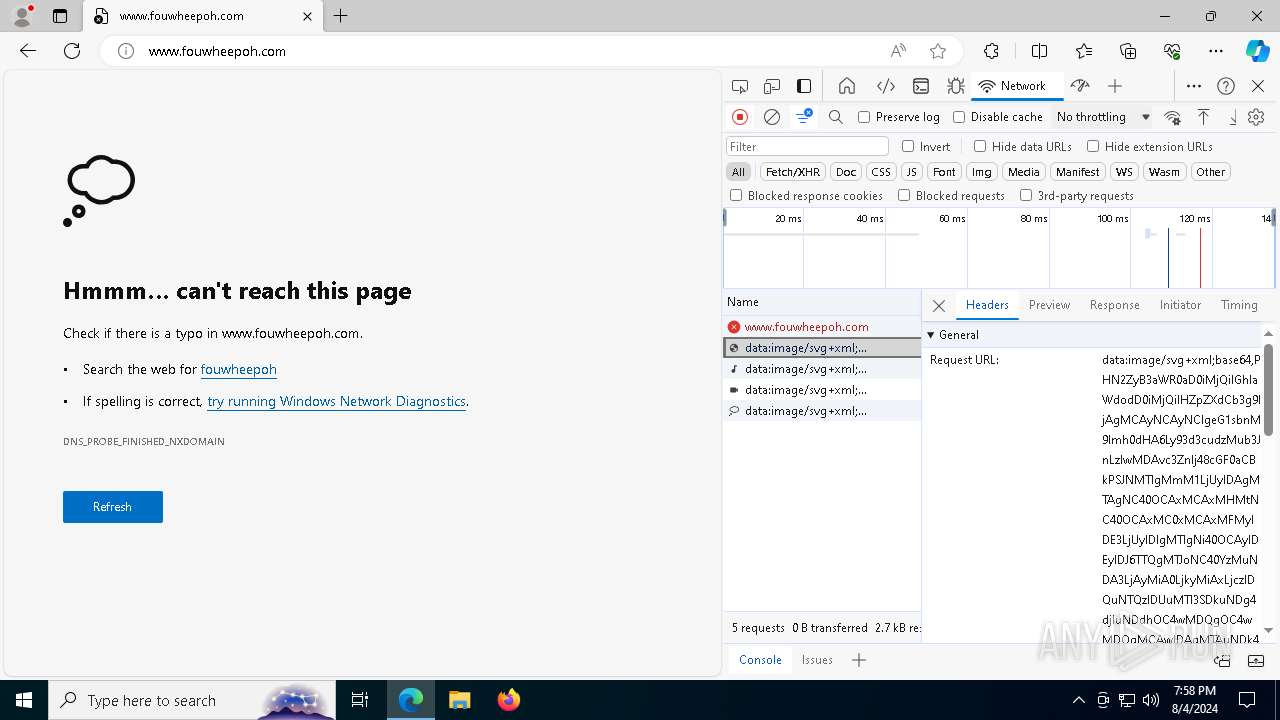Open network search magnifier
The image size is (1280, 720).
click(836, 117)
